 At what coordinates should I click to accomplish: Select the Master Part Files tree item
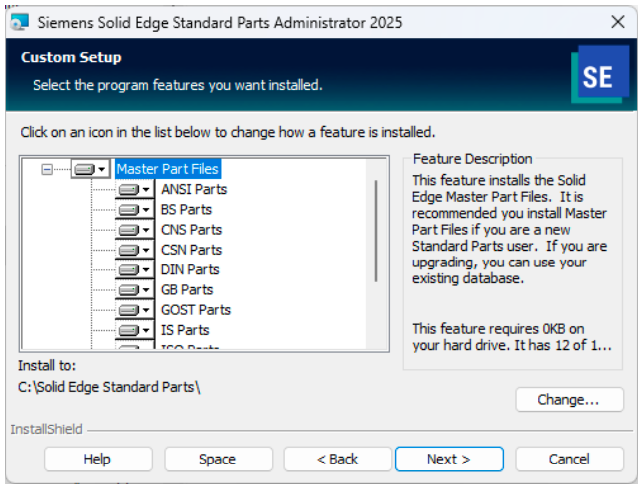pyautogui.click(x=168, y=169)
